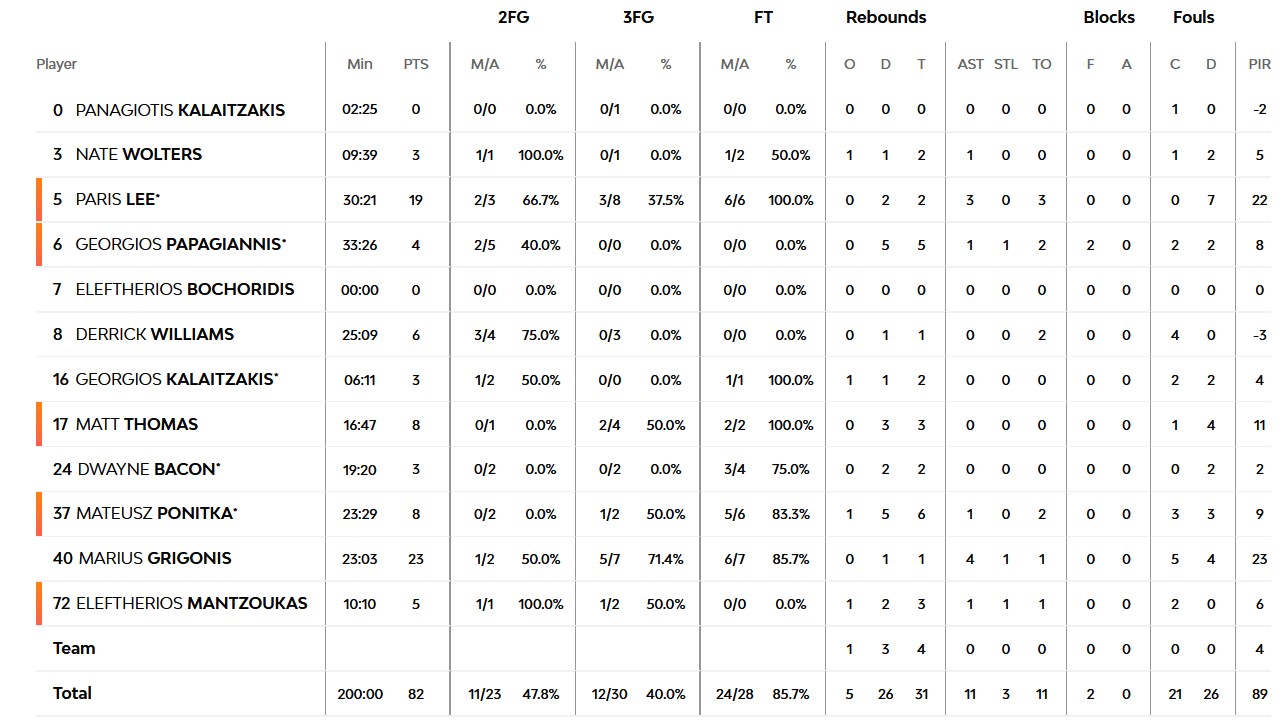
Task: Click Georgios Kalaitzakis player name
Action: pyautogui.click(x=176, y=379)
